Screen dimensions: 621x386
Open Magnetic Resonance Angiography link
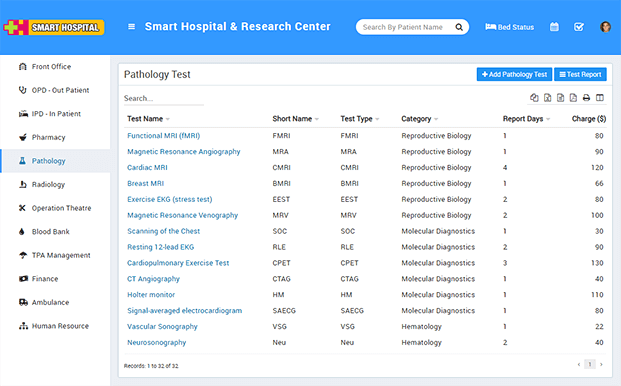point(184,152)
